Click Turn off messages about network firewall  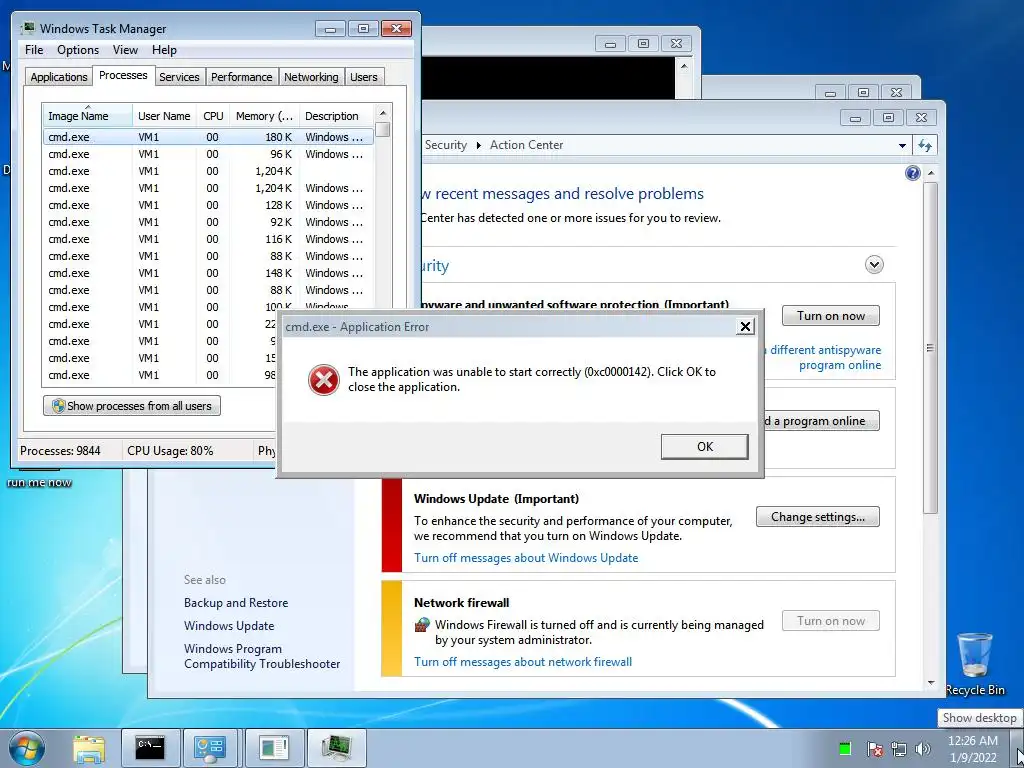(522, 662)
